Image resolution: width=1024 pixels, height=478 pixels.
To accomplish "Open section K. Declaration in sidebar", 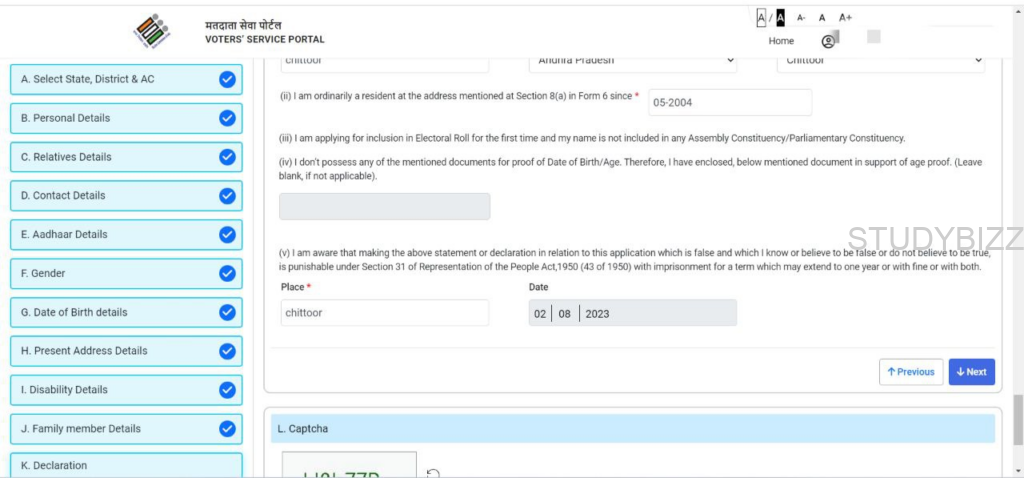I will 126,465.
